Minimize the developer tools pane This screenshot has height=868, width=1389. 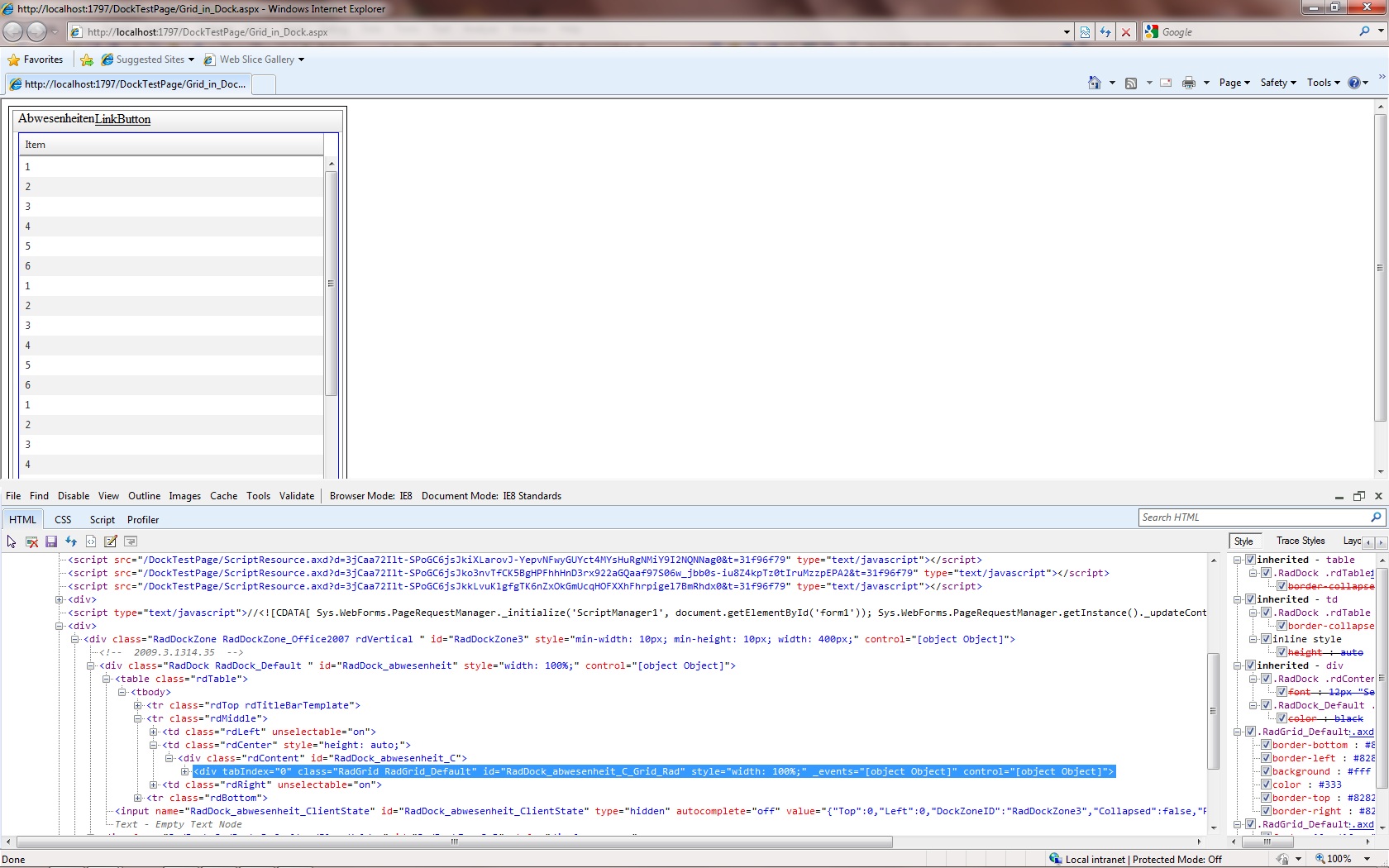(x=1339, y=497)
